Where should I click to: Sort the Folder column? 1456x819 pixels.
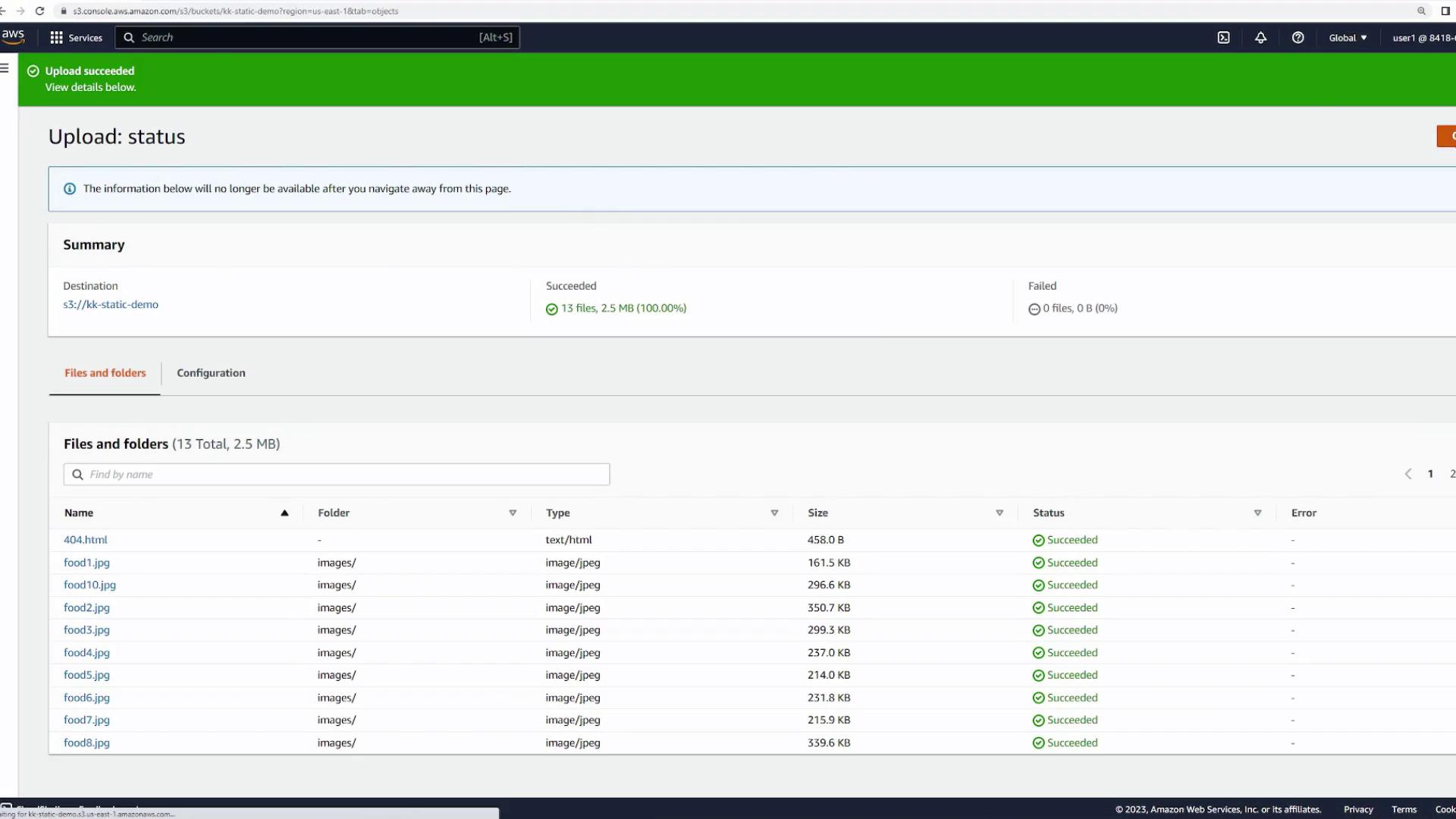pyautogui.click(x=513, y=513)
